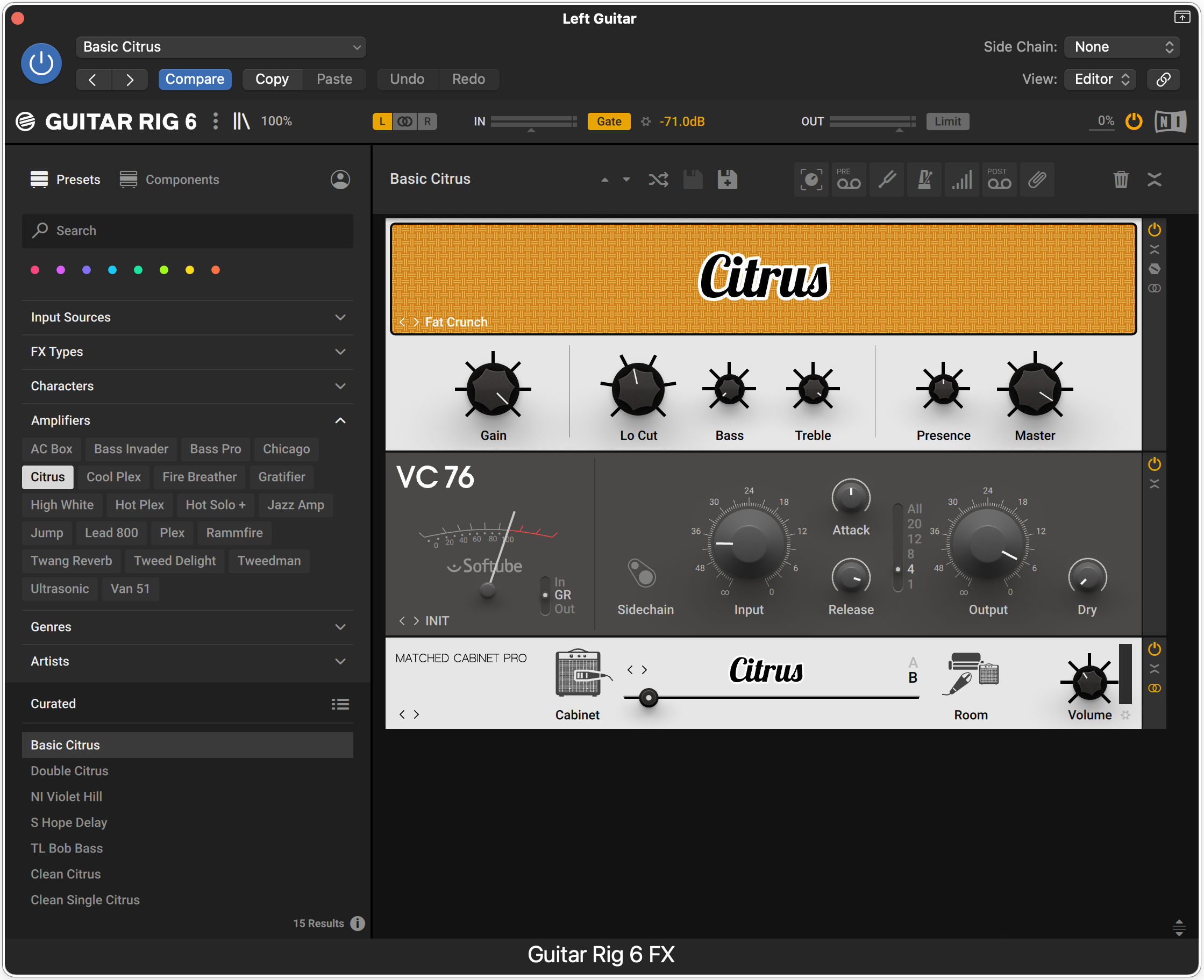The image size is (1204, 980).
Task: Switch to the Presets tab
Action: (x=65, y=180)
